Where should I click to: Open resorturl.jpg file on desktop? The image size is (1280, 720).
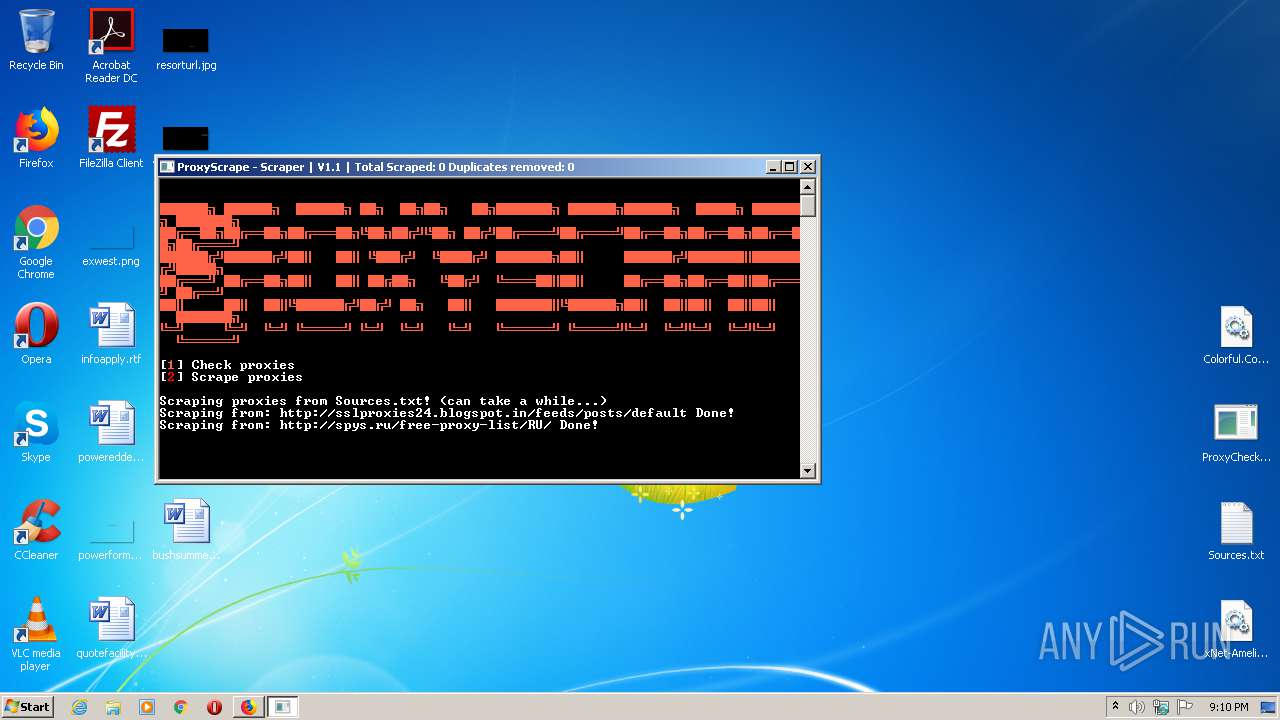click(x=186, y=48)
